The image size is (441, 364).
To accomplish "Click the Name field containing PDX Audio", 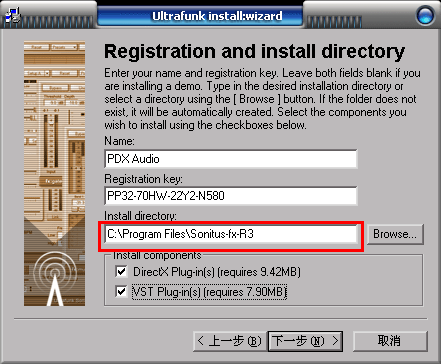I will point(231,159).
